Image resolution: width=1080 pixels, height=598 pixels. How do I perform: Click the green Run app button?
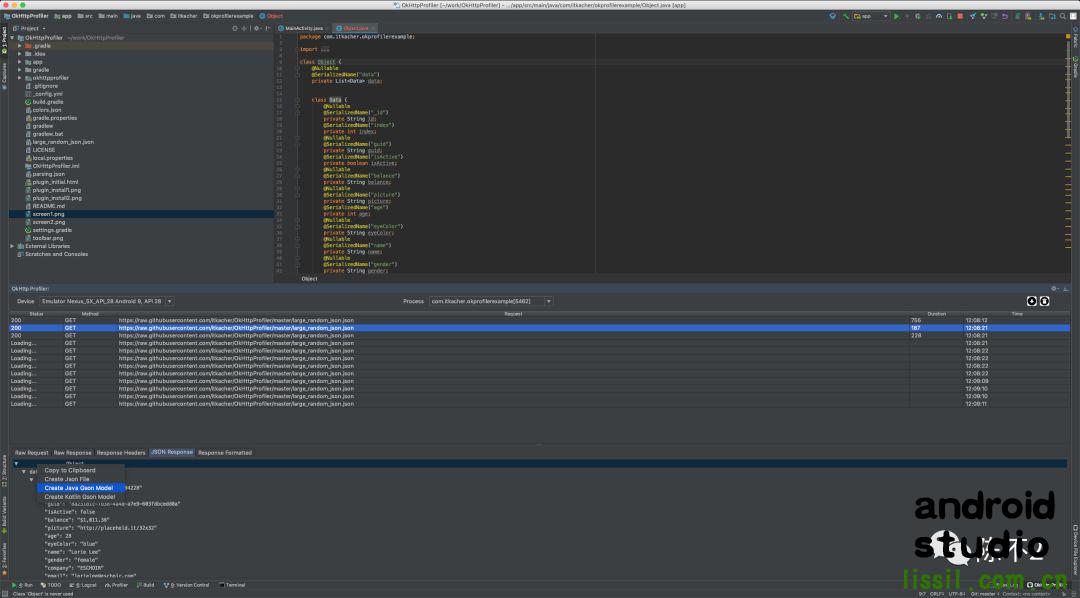(896, 16)
